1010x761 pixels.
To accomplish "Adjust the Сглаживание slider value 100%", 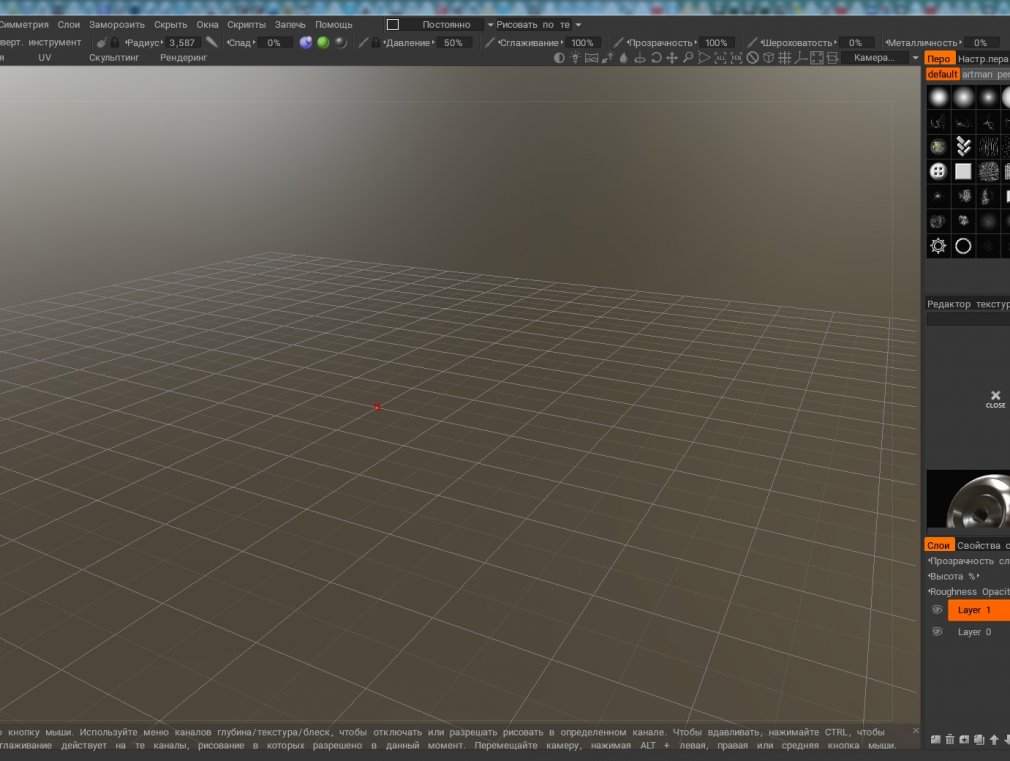I will (x=582, y=43).
